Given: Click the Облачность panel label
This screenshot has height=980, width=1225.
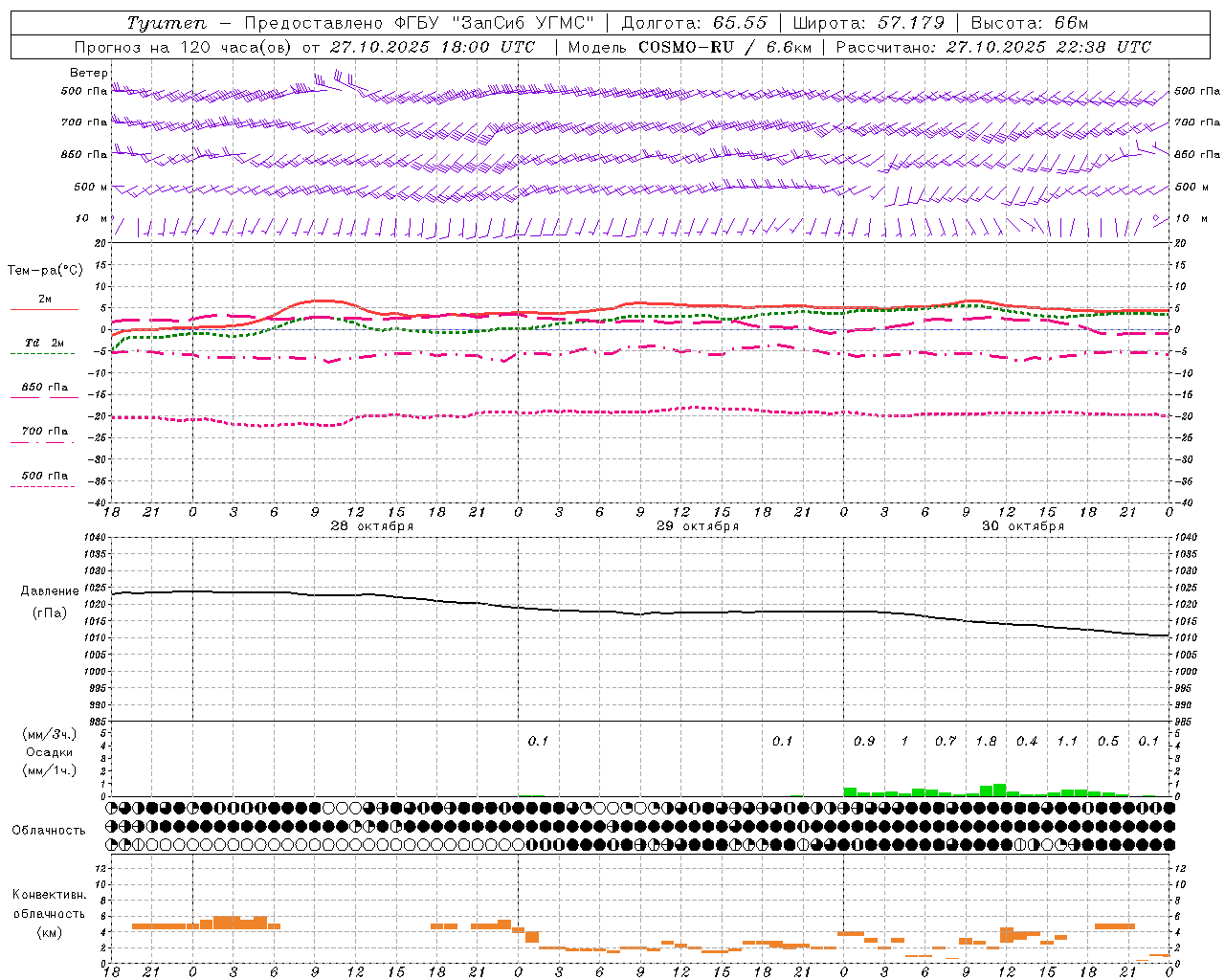Looking at the screenshot, I should click(49, 830).
